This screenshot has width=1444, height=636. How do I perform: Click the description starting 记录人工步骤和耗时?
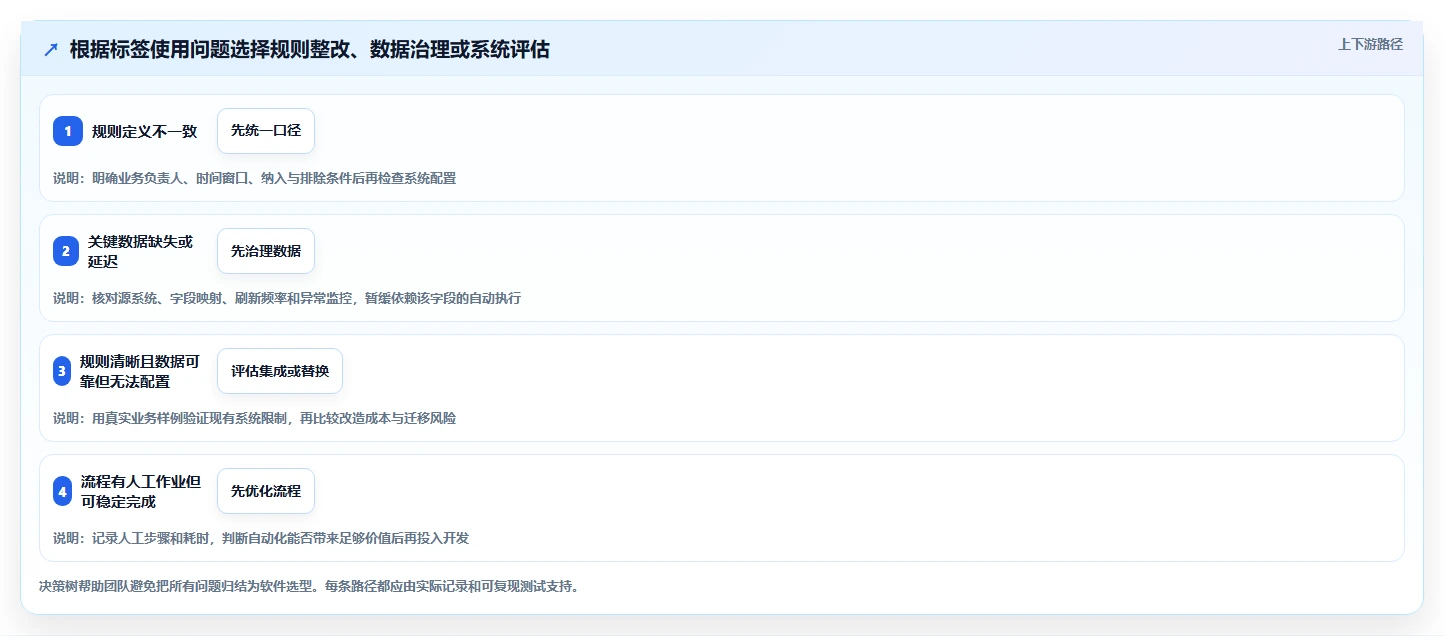coord(261,538)
